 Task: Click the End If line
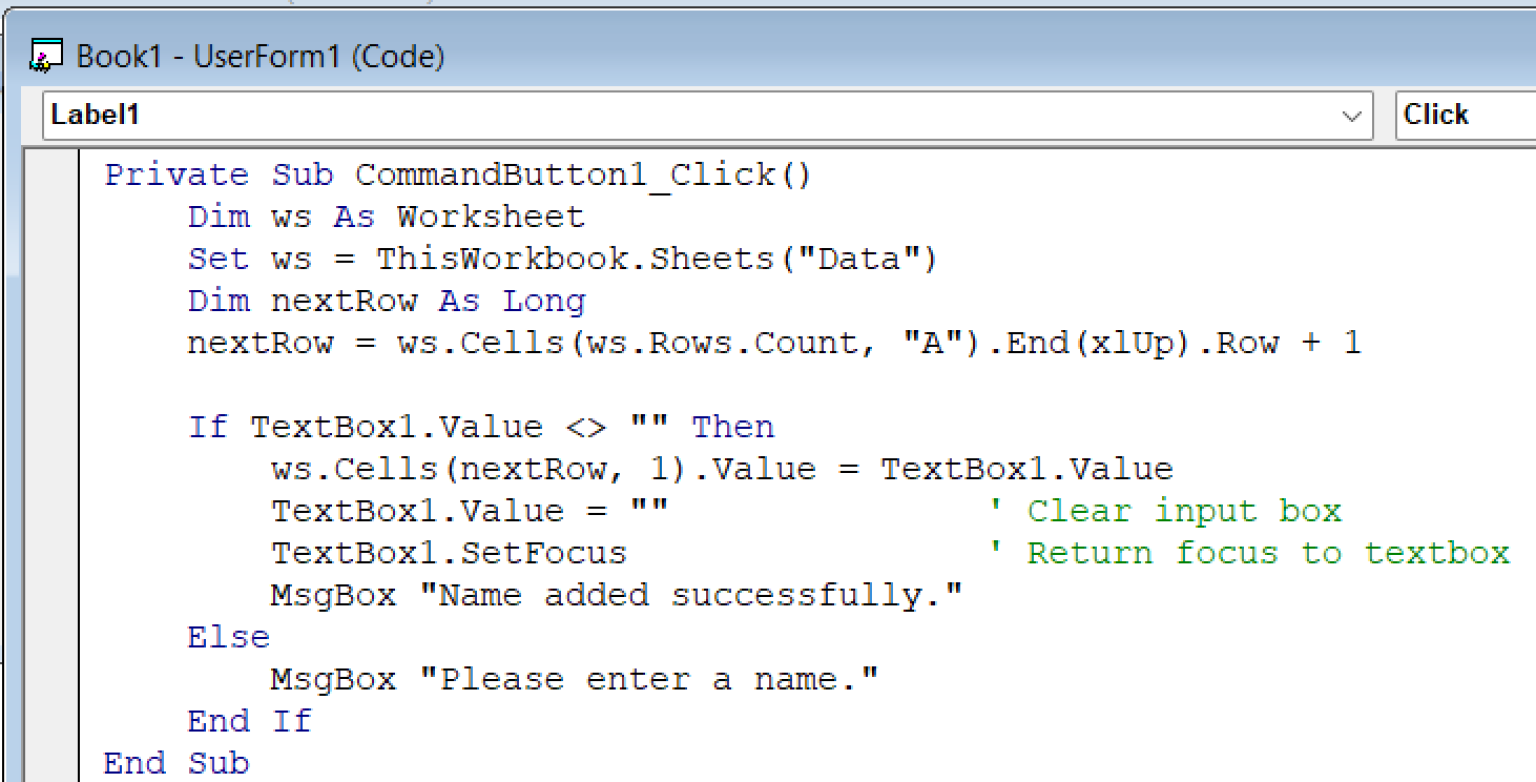pos(249,722)
